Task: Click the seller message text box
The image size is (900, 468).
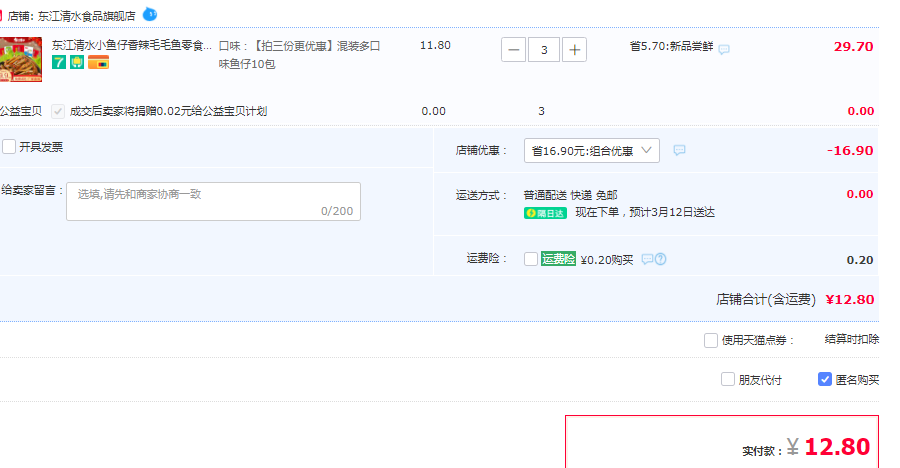Action: tap(214, 202)
